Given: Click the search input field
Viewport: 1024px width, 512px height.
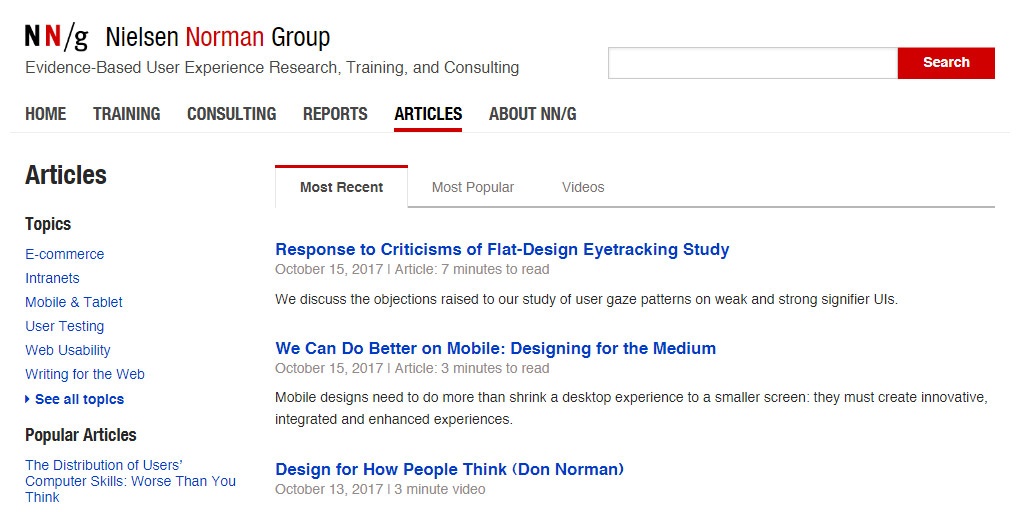Looking at the screenshot, I should click(x=752, y=63).
